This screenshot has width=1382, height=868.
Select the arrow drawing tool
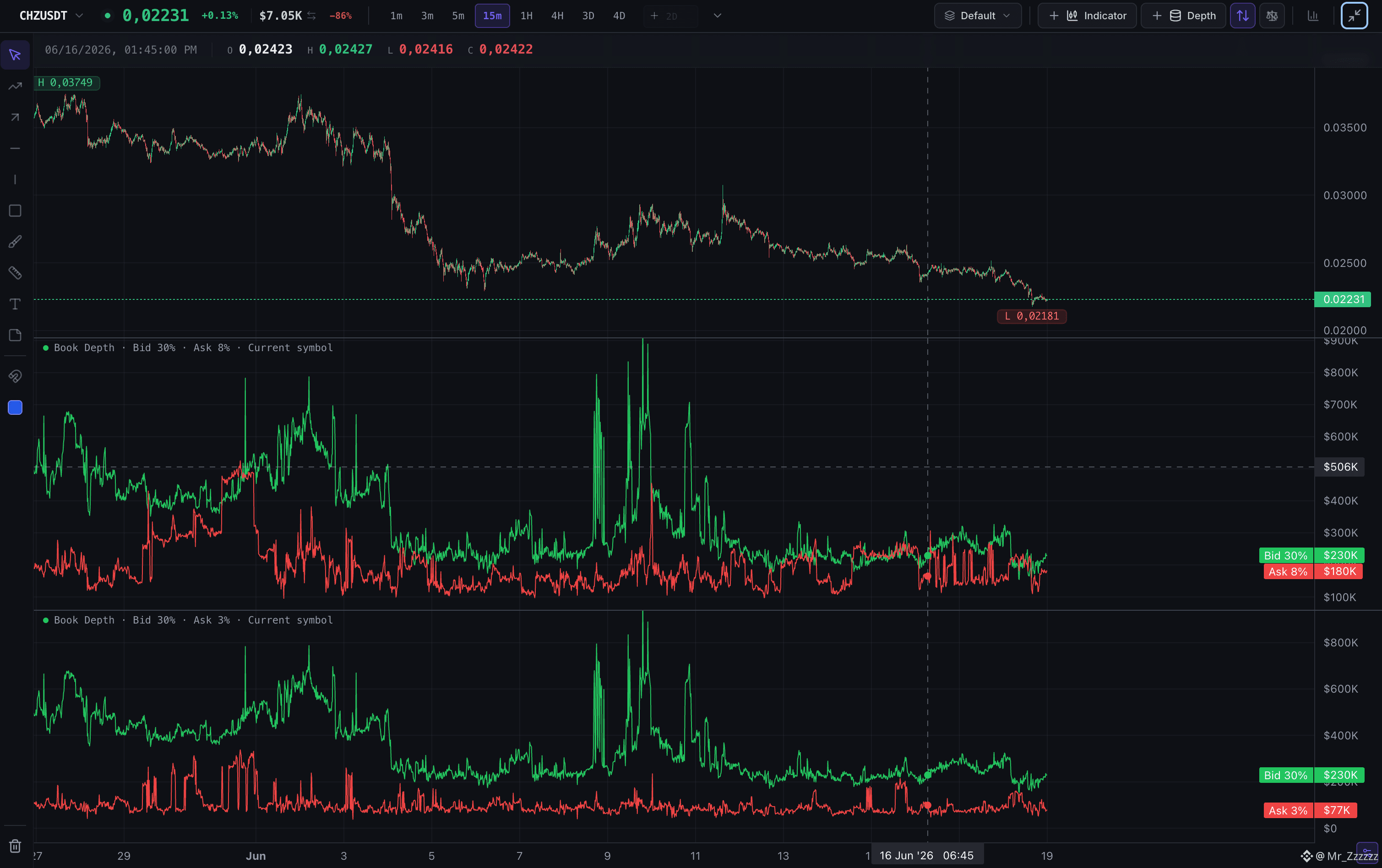click(15, 117)
